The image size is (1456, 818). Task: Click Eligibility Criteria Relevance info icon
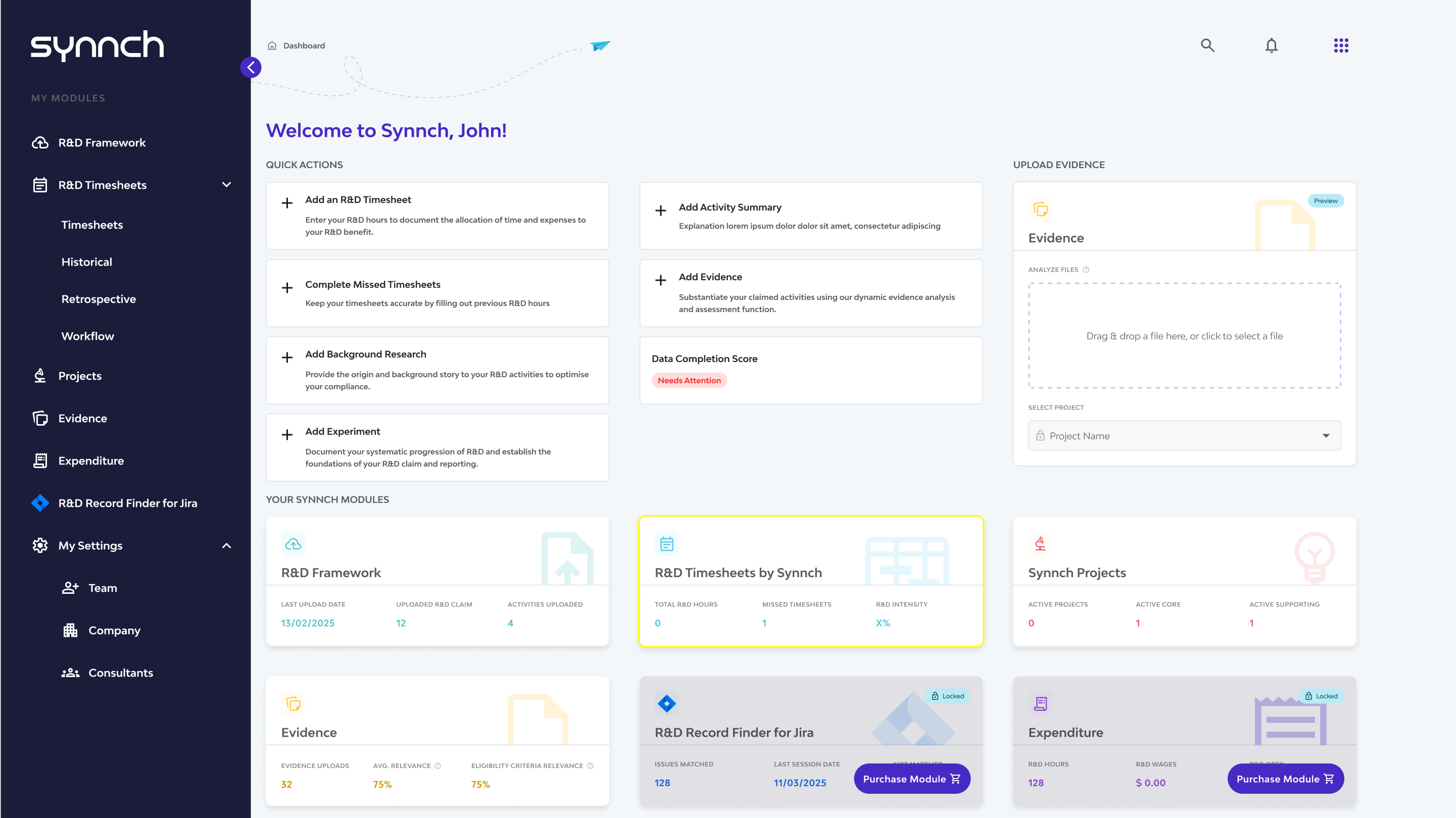[590, 765]
